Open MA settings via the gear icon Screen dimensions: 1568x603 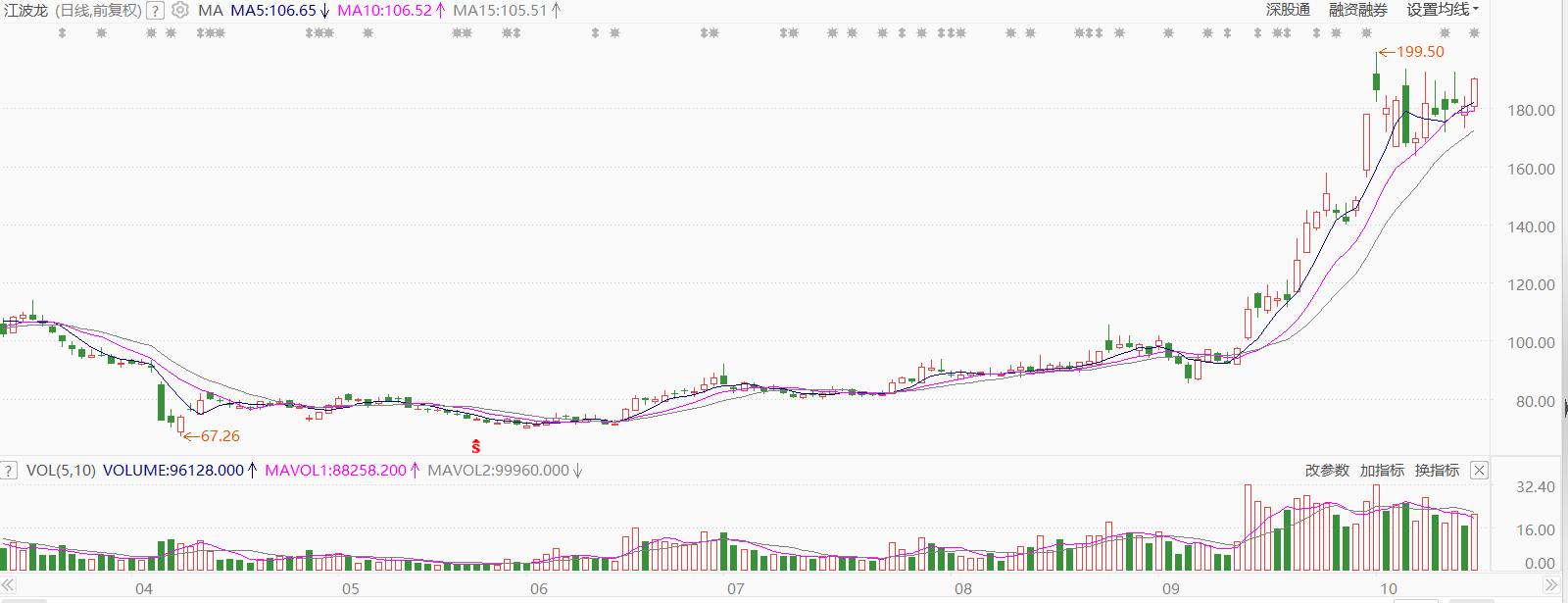[180, 11]
